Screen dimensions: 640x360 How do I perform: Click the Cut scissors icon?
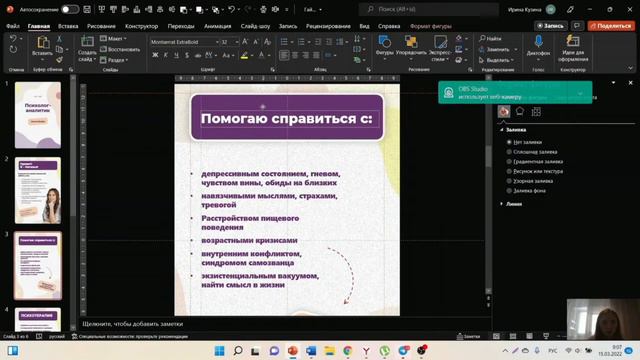coord(59,39)
